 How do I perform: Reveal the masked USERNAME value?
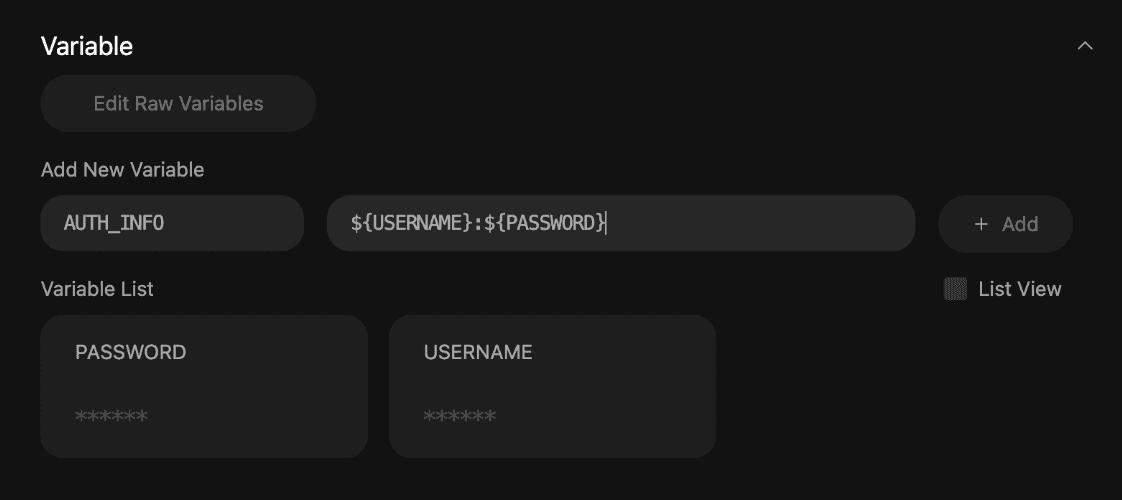click(459, 416)
